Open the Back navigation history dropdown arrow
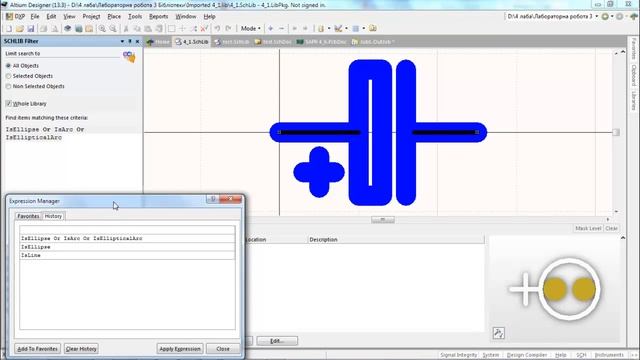The image size is (640, 360). (612, 16)
